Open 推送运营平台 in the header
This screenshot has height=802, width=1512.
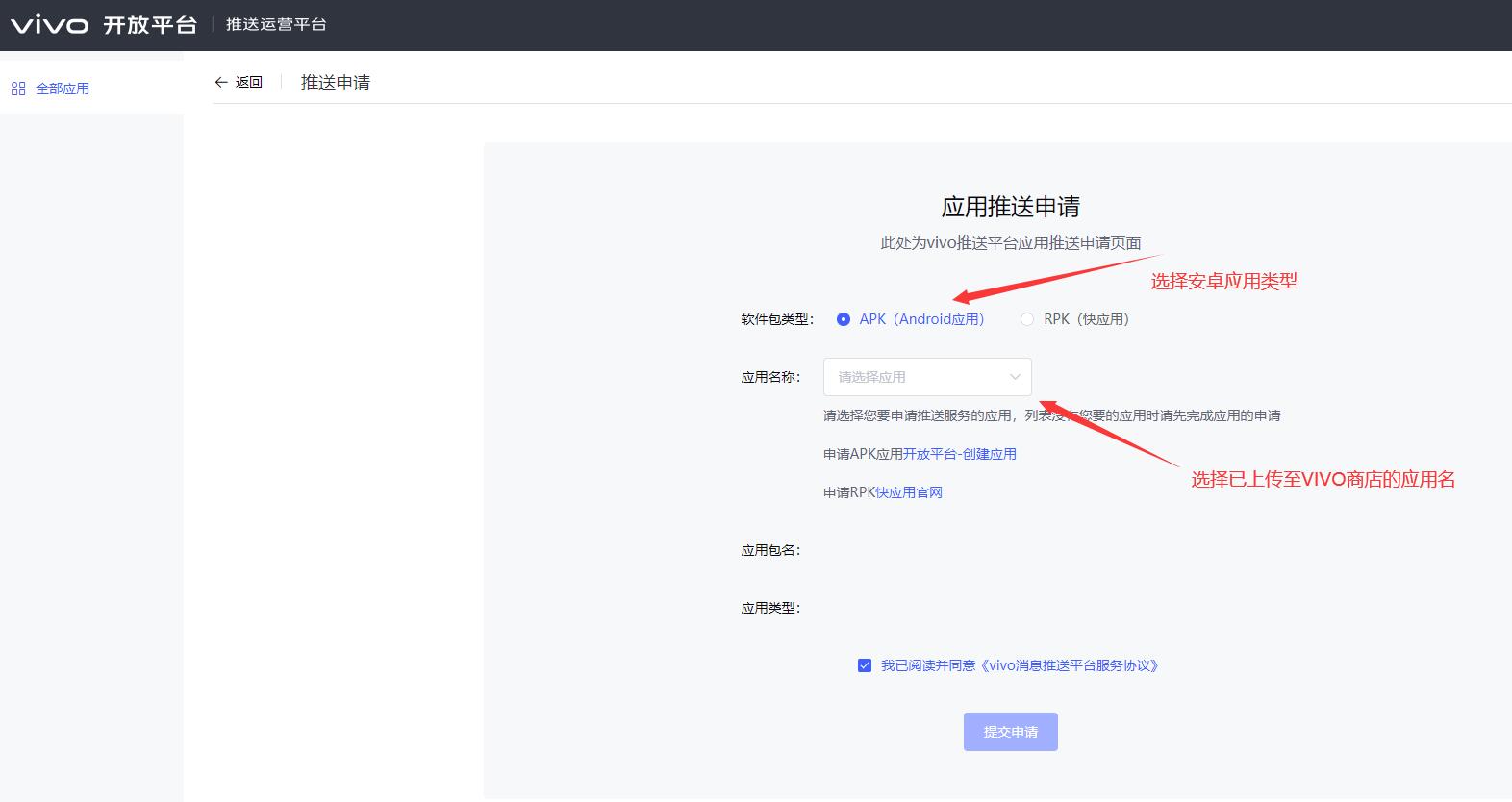click(276, 25)
